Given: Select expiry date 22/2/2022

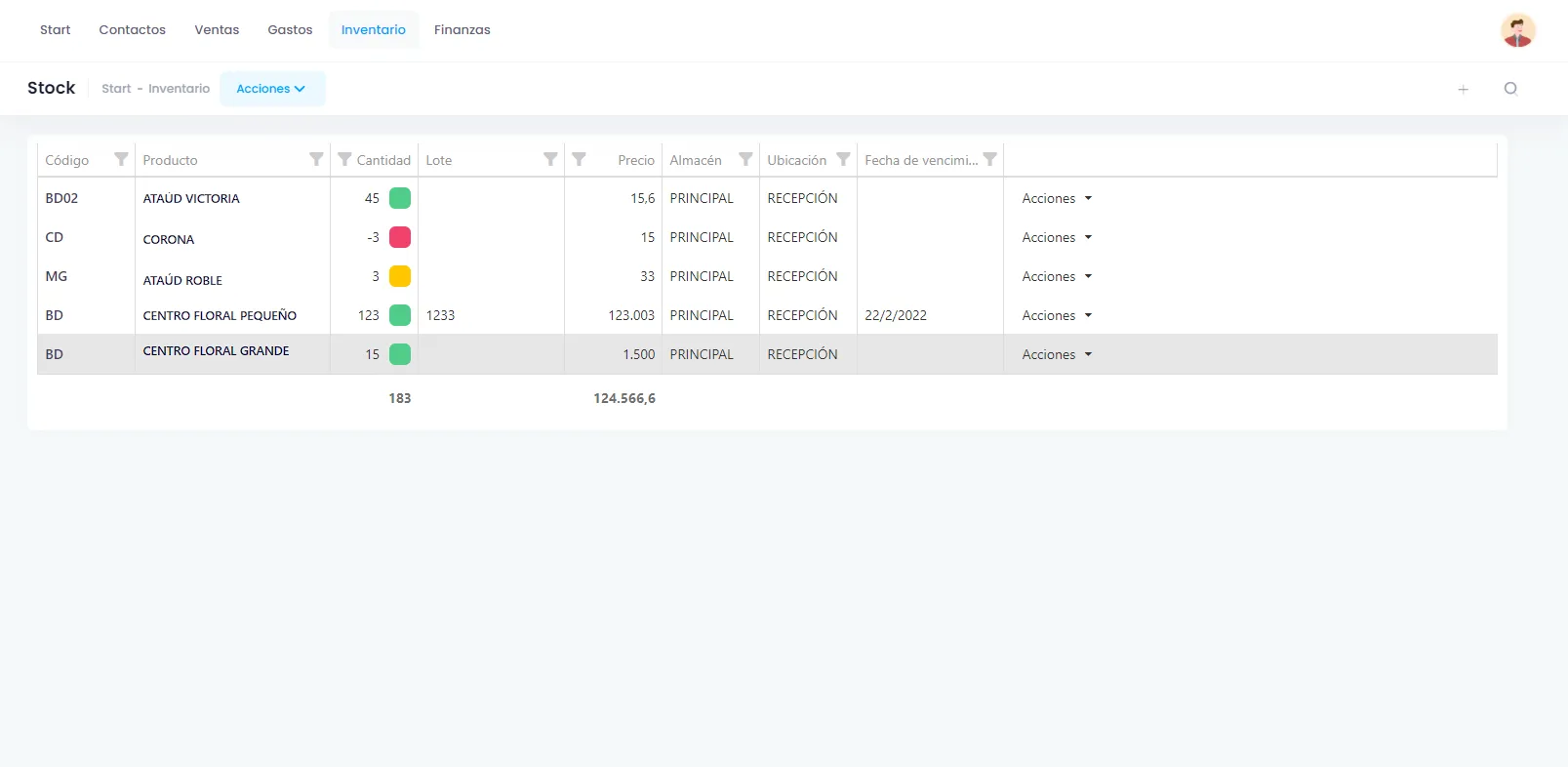Looking at the screenshot, I should tap(896, 315).
